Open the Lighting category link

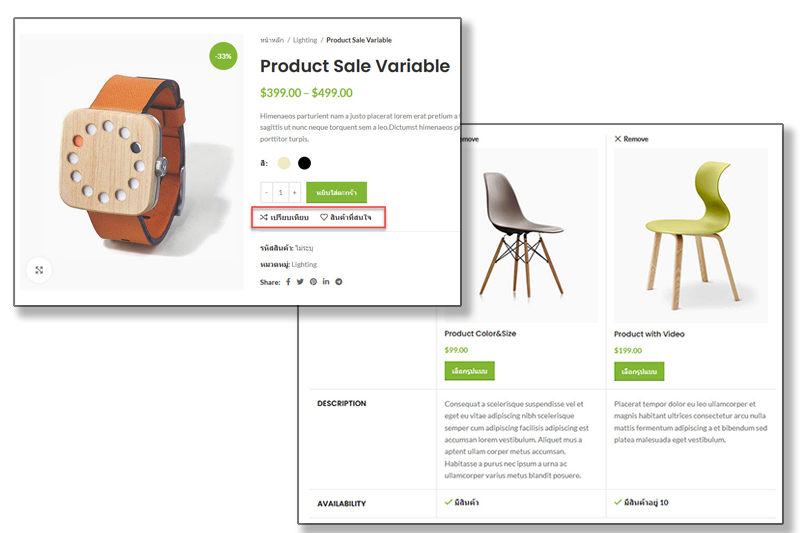click(304, 264)
